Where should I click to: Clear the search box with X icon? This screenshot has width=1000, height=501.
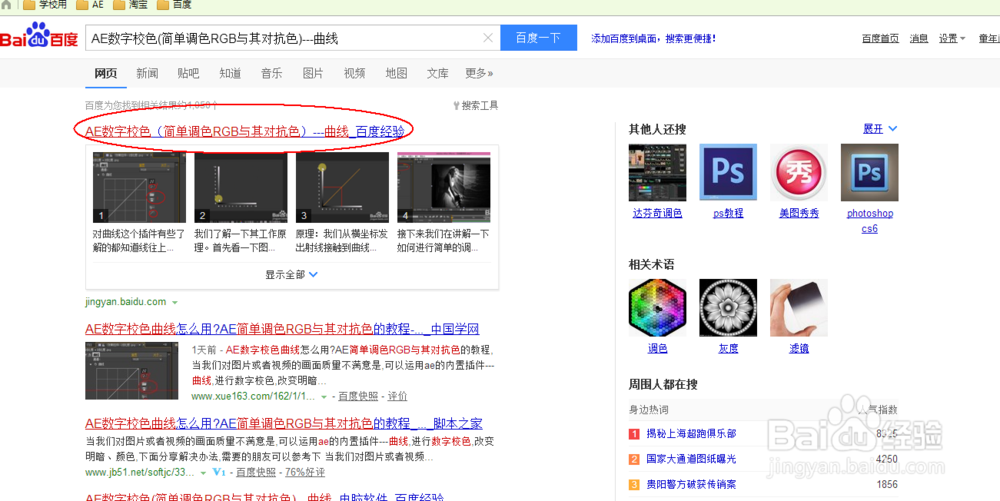tap(488, 38)
